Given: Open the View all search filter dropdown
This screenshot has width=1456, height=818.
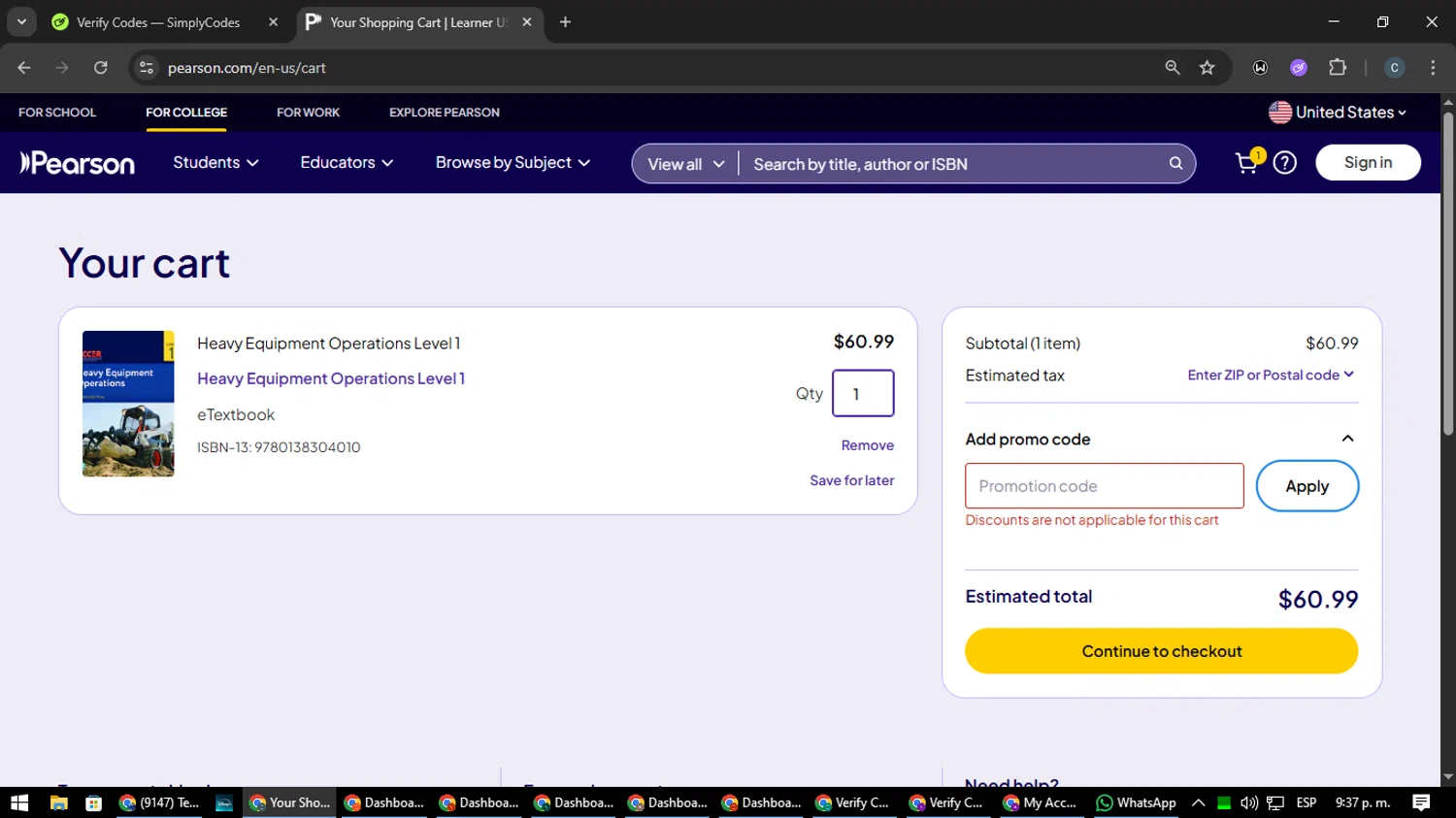Looking at the screenshot, I should tap(685, 164).
